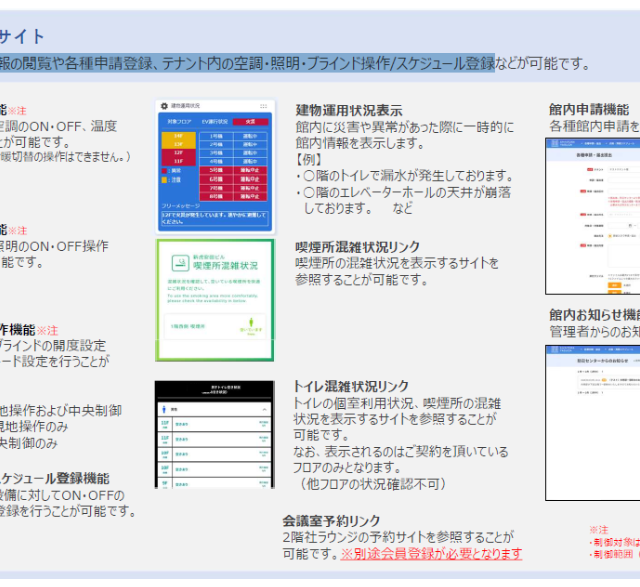Select the EV運行状況 tab in status panel
This screenshot has width=640, height=587.
tap(217, 121)
